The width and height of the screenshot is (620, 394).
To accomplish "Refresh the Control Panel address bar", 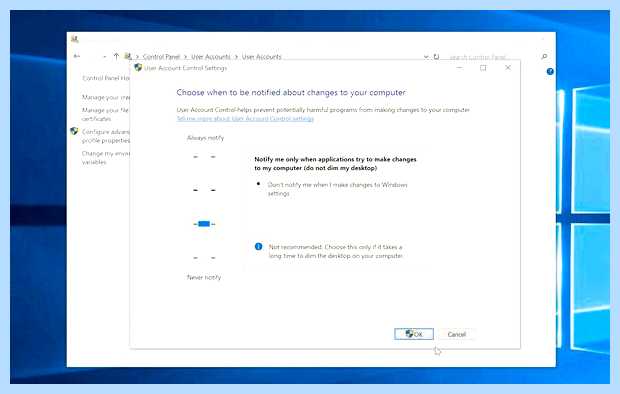I will pos(437,57).
